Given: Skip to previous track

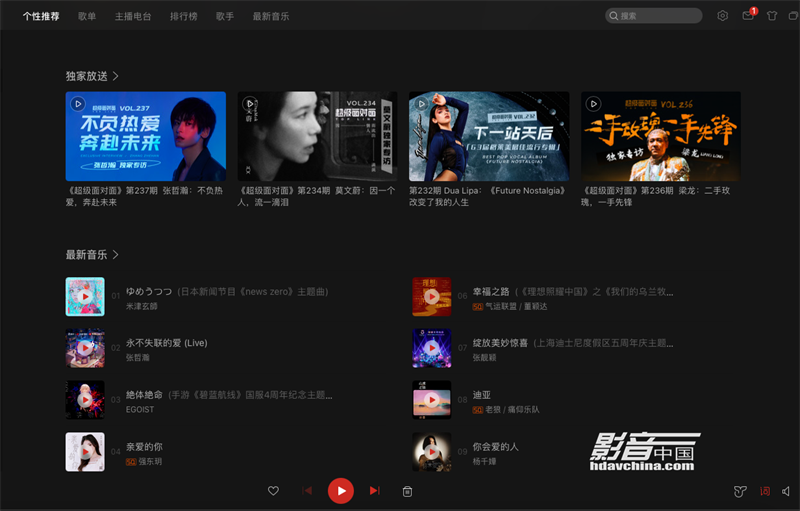Looking at the screenshot, I should click(x=307, y=491).
